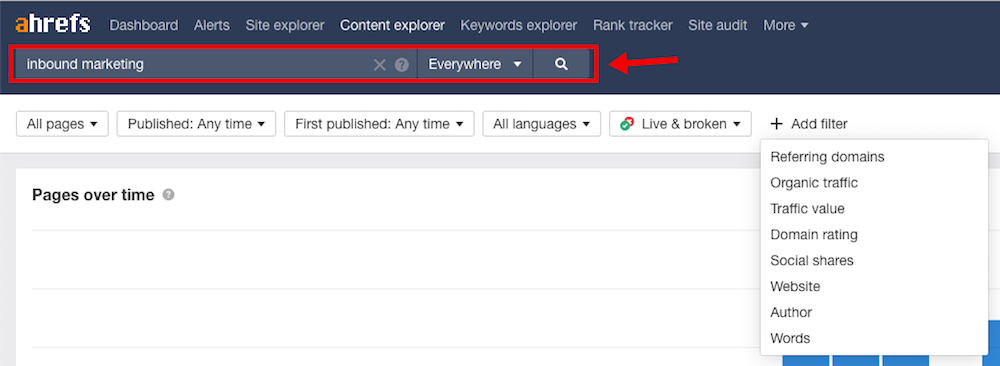This screenshot has width=1000, height=366.
Task: Open Keywords explorer
Action: coord(518,26)
